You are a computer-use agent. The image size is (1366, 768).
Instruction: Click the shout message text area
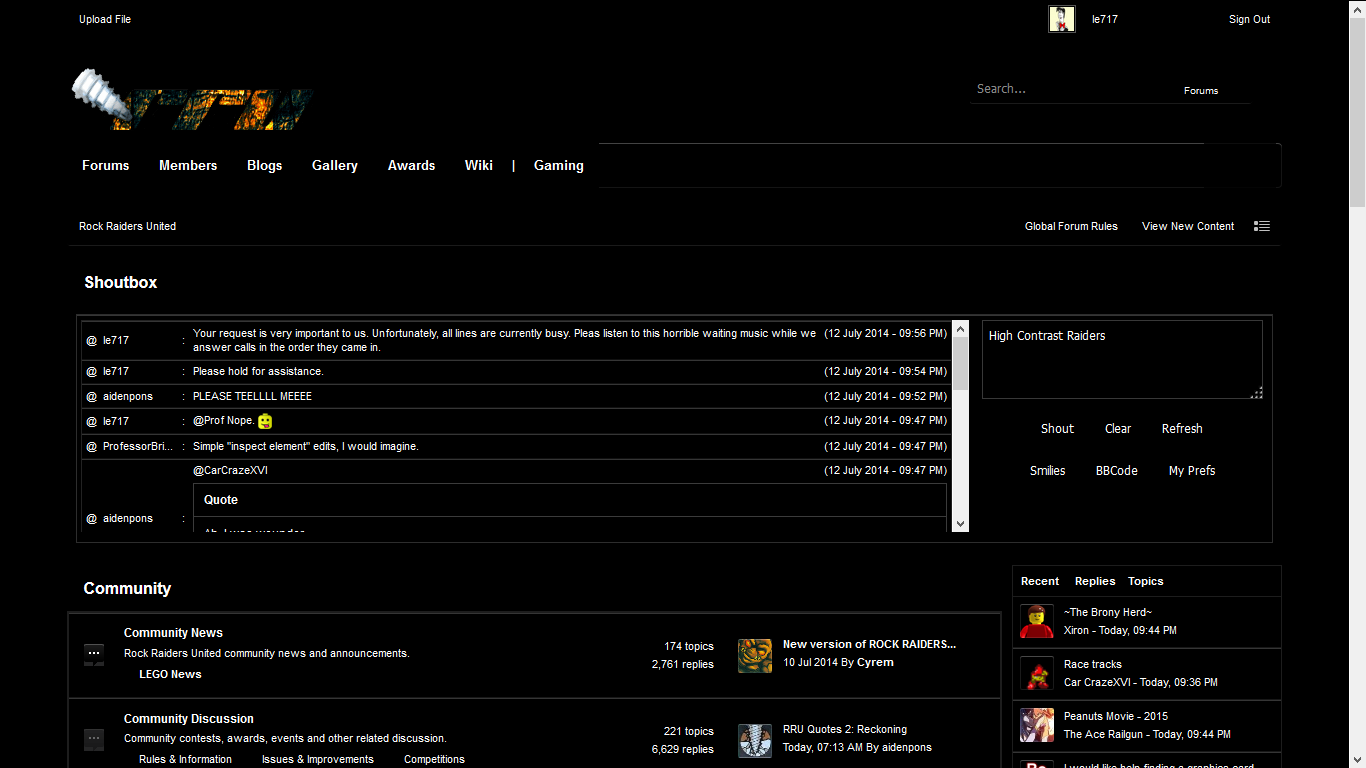(1122, 360)
